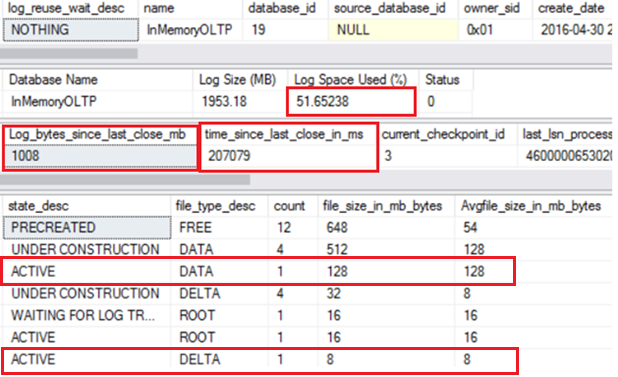Click ACTIVE in the DELTA row
The height and width of the screenshot is (377, 618).
click(x=33, y=360)
